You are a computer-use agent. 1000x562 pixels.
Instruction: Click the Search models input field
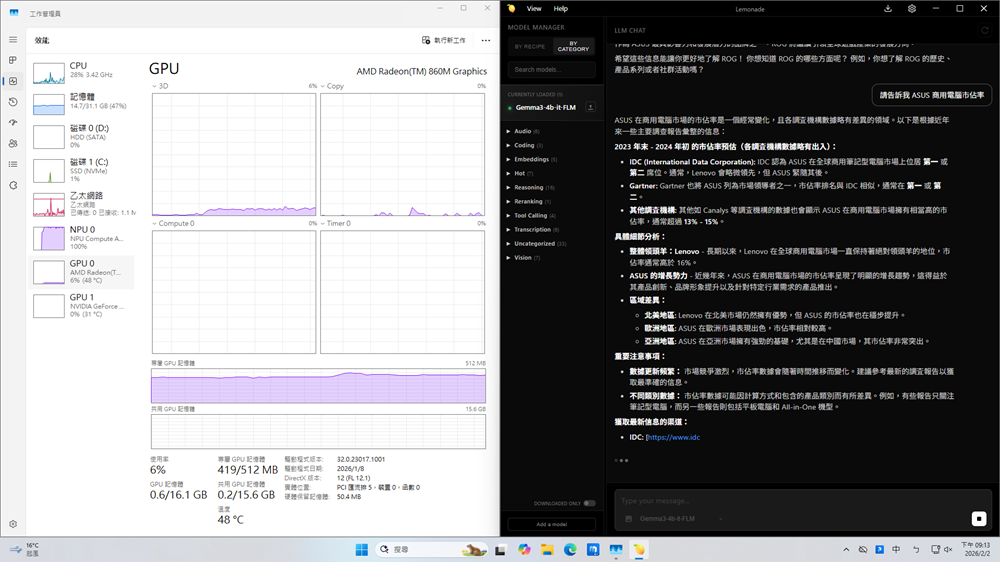point(551,70)
